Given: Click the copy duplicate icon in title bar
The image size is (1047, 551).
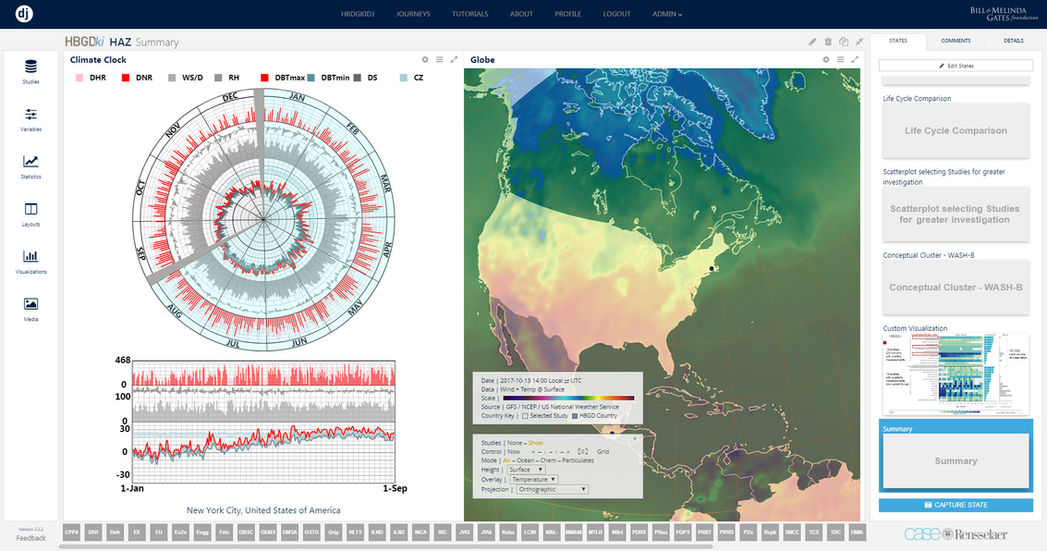Looking at the screenshot, I should [843, 41].
